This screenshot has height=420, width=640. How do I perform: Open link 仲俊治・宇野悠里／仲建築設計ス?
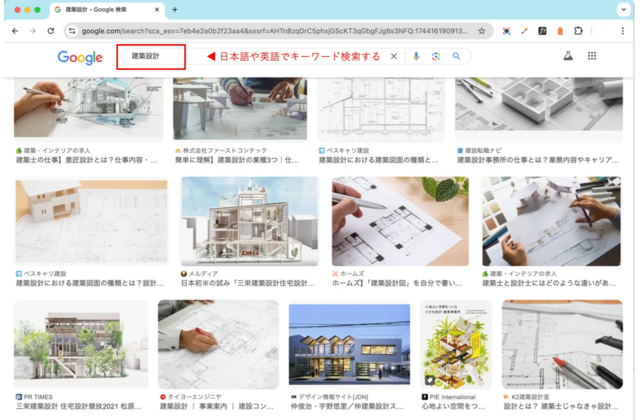pyautogui.click(x=347, y=407)
